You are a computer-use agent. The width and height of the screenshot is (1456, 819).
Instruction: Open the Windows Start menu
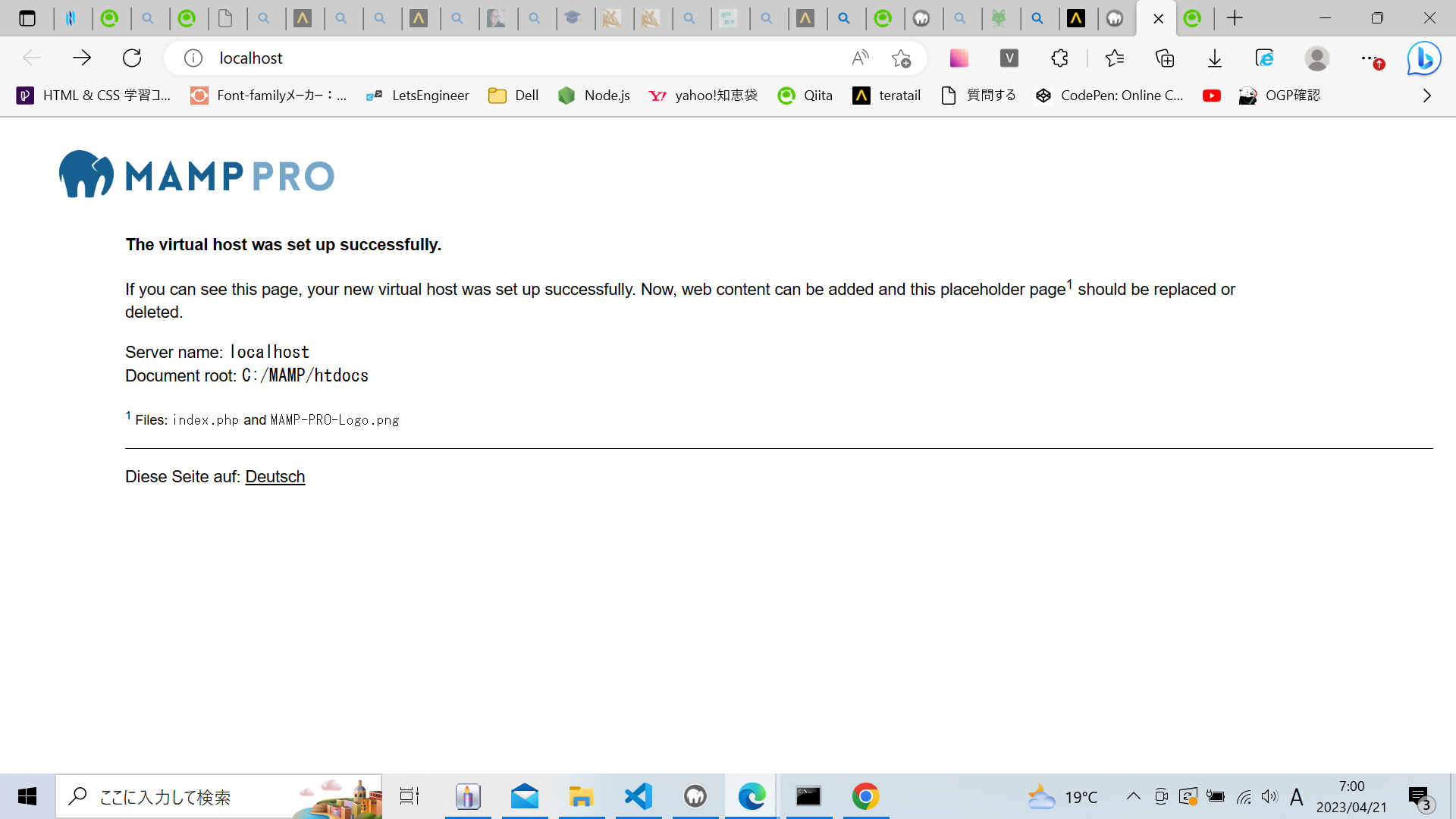pyautogui.click(x=27, y=796)
